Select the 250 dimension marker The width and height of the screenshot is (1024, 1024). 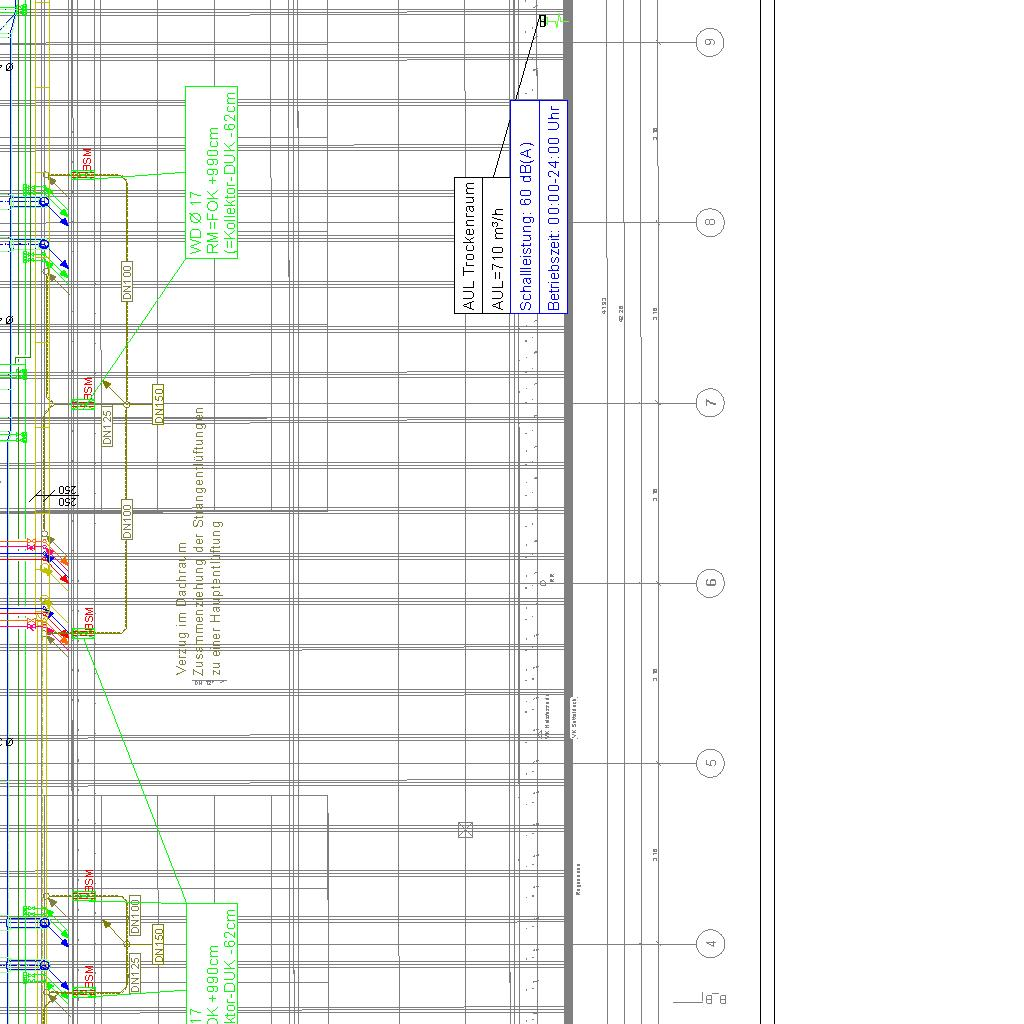pos(67,496)
